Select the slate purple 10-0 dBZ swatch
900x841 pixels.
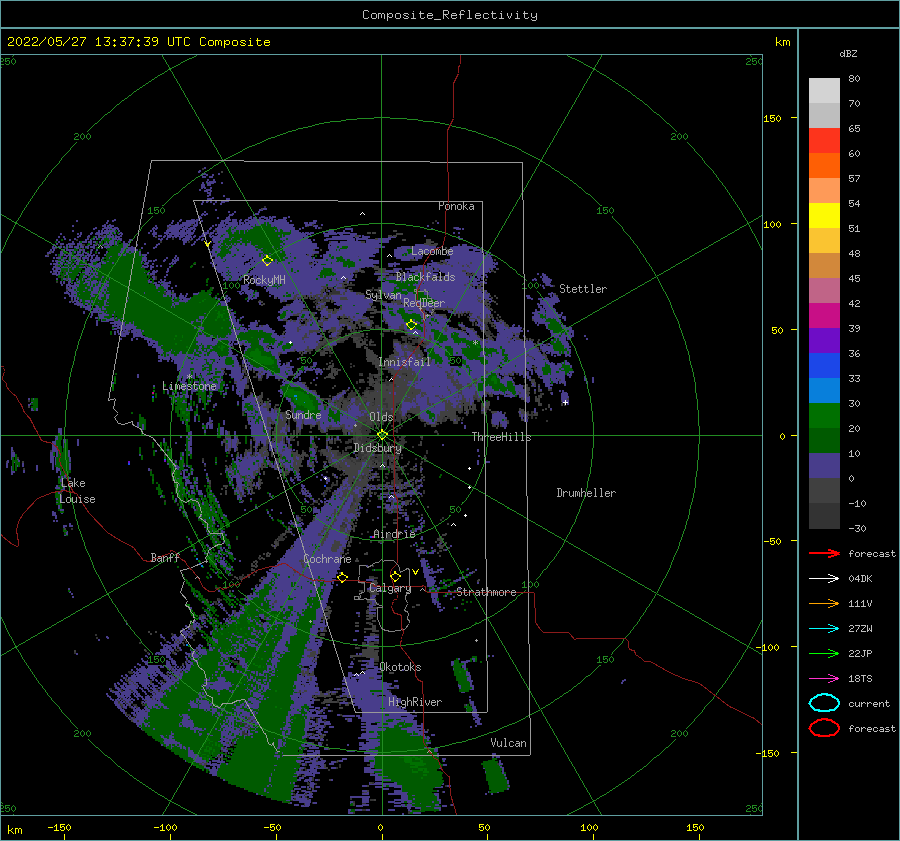tap(824, 466)
